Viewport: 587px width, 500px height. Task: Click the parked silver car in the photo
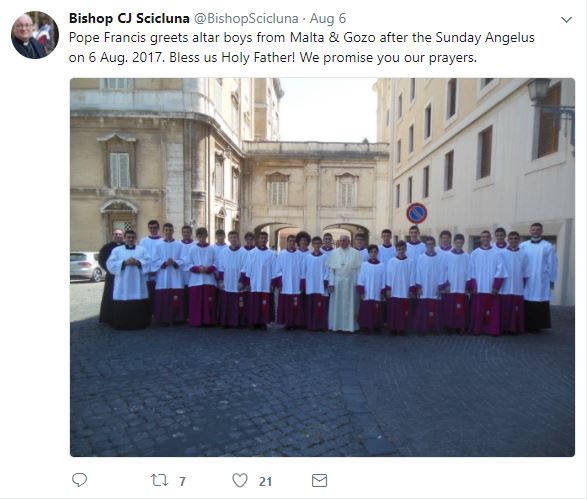(x=86, y=266)
